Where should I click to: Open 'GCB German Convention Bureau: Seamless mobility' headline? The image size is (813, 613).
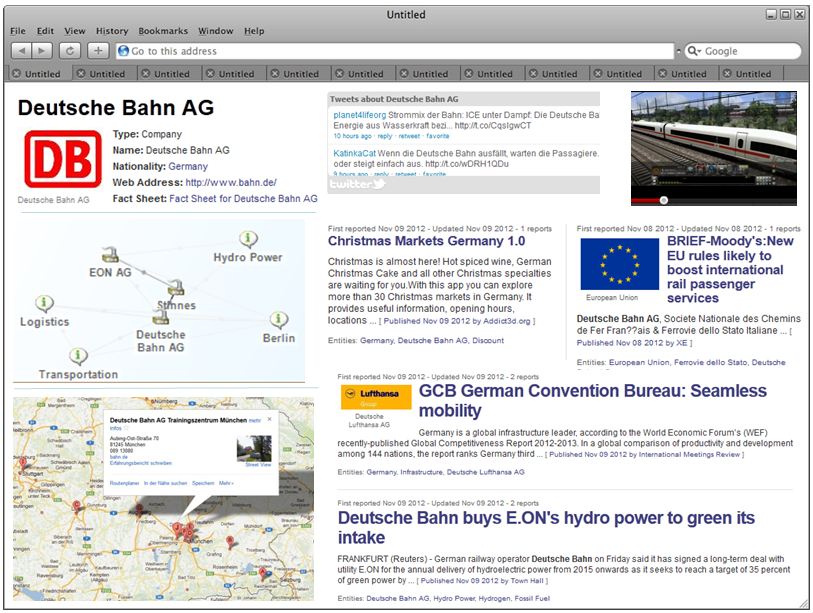click(593, 400)
